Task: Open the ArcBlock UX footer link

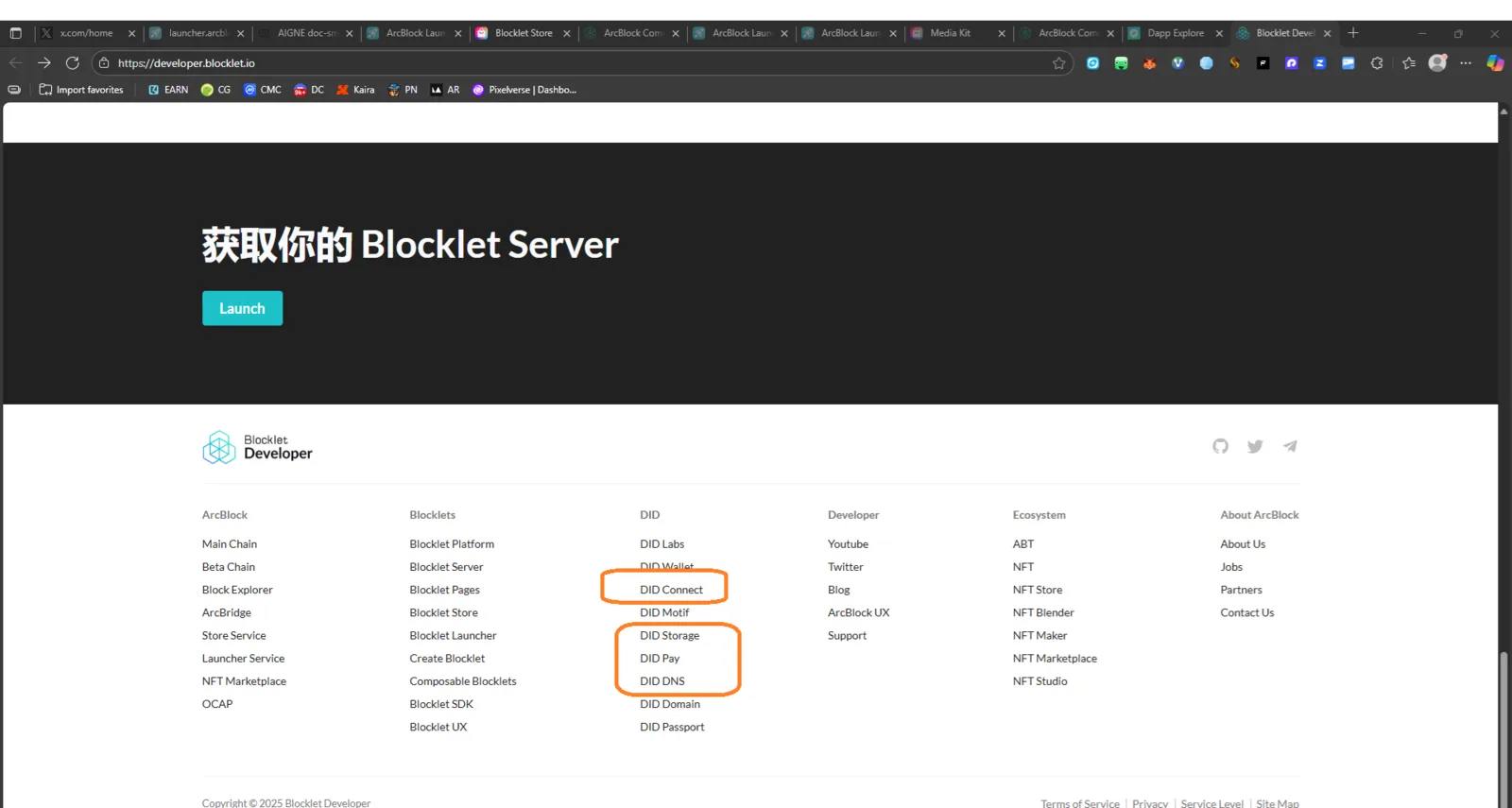Action: click(x=859, y=612)
